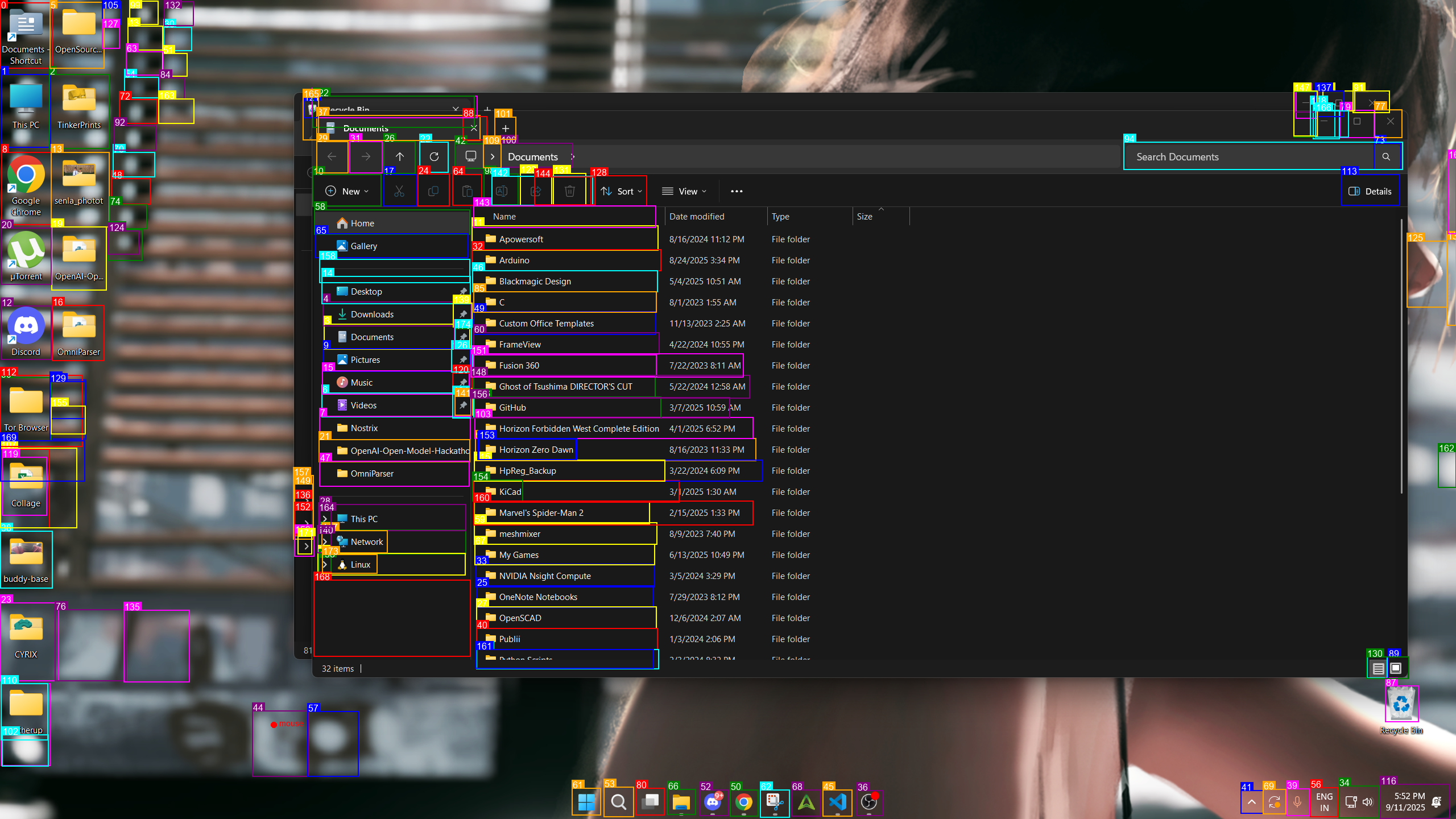Switch to details list view toggle
This screenshot has height=819, width=1456.
1378,668
